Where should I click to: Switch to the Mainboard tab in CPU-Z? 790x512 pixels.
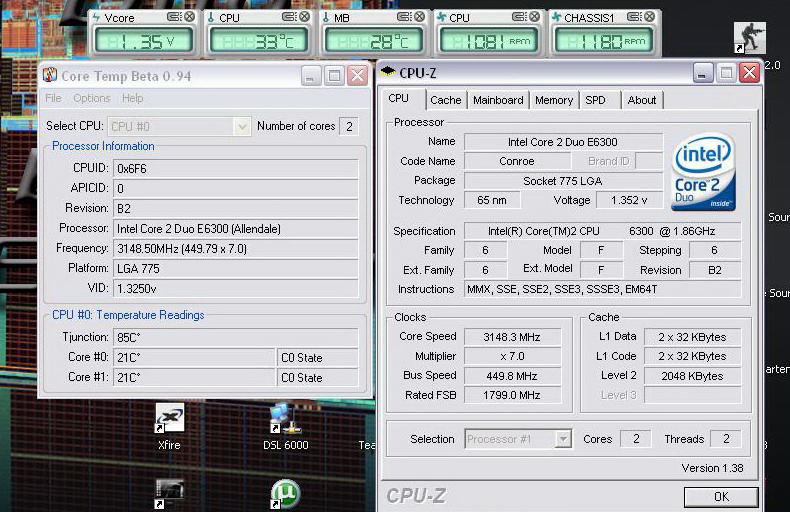(498, 100)
